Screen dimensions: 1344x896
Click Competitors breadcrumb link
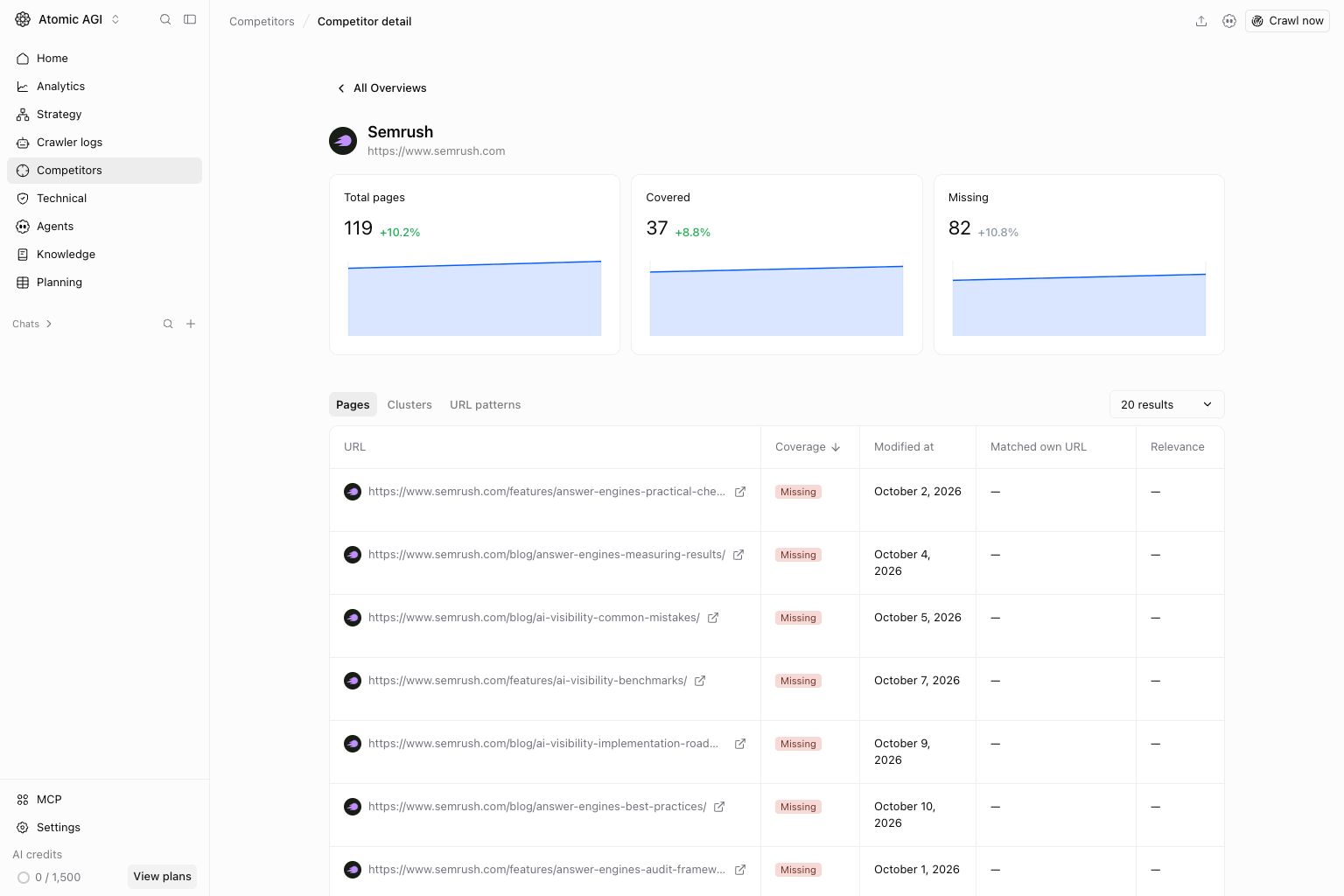click(x=262, y=21)
